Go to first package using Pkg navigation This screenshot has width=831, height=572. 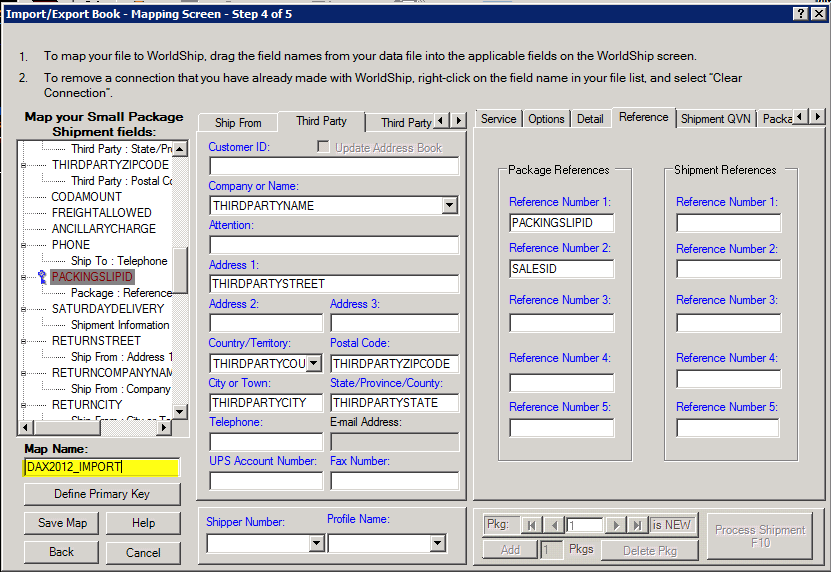[531, 525]
